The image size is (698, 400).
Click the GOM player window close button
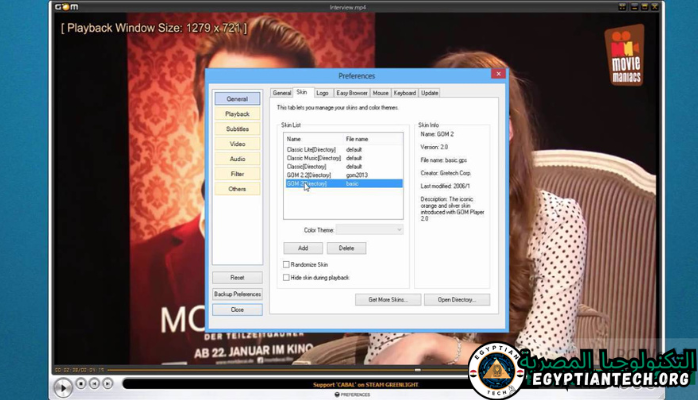(655, 7)
